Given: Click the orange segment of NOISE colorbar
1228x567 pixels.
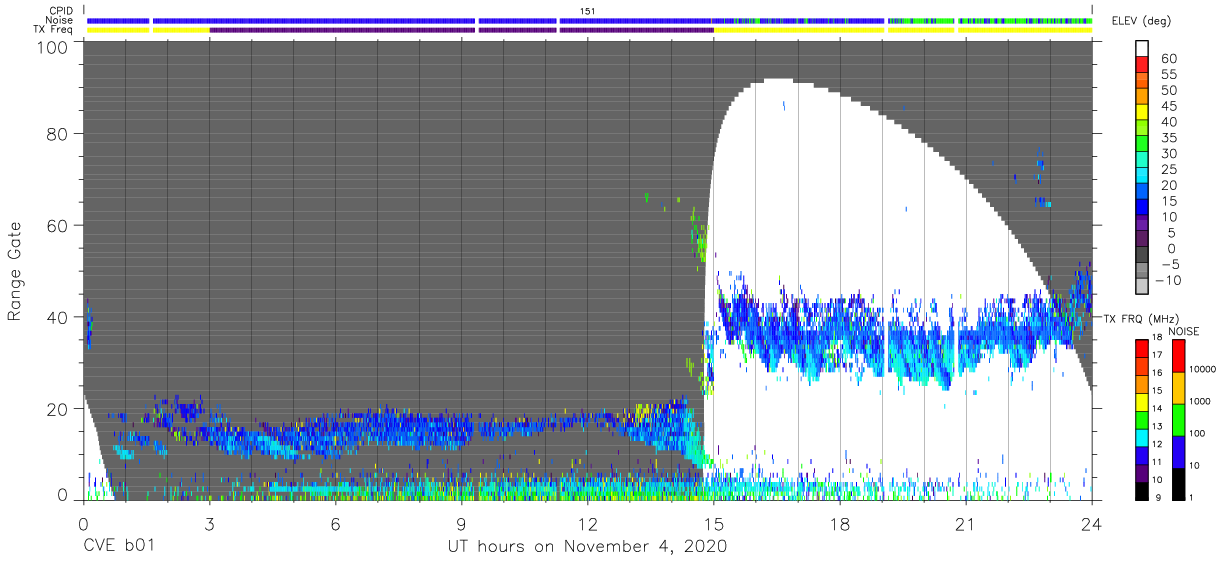Looking at the screenshot, I should point(1179,388).
